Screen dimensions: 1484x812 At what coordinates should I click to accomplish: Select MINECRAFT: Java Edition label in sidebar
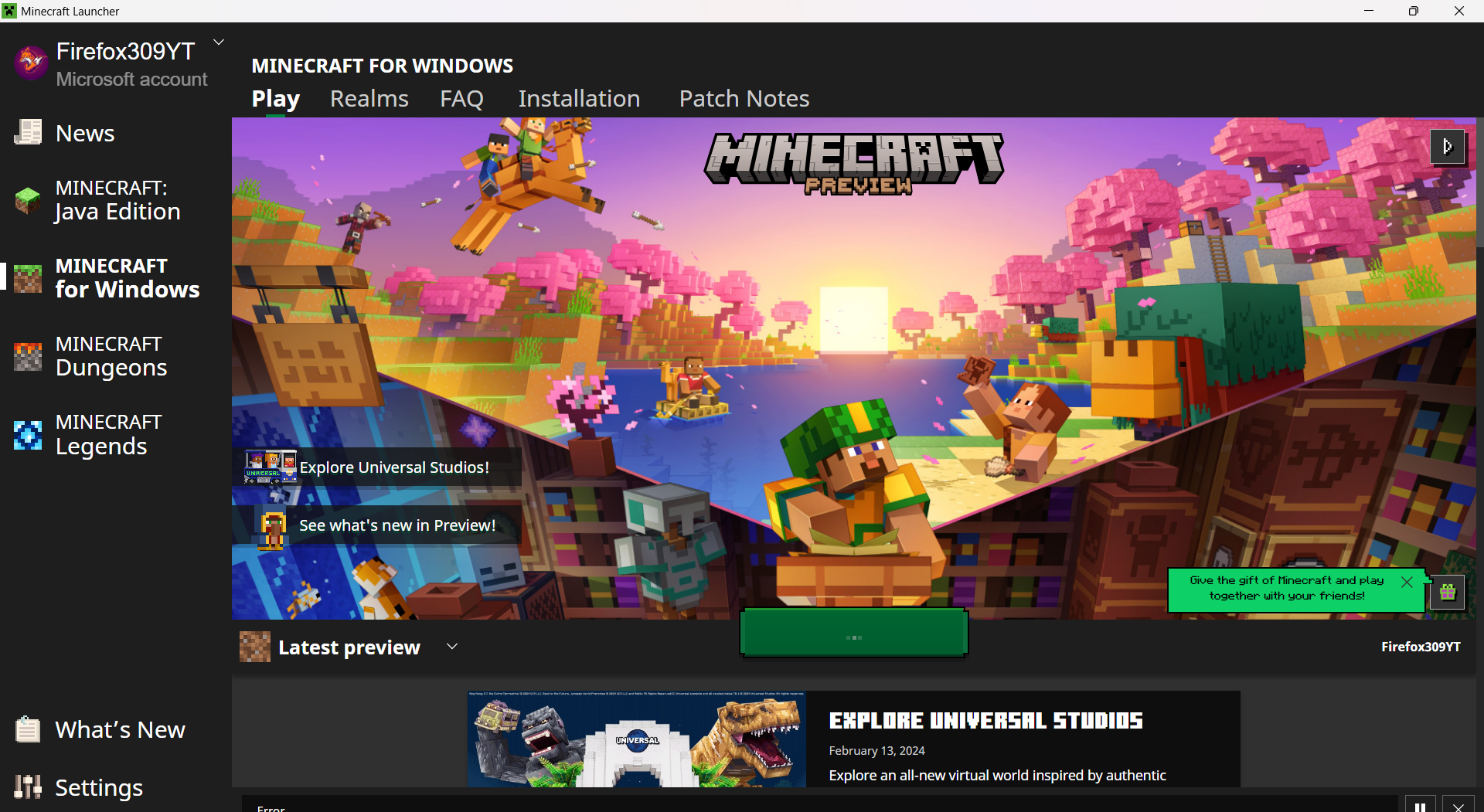(x=117, y=200)
